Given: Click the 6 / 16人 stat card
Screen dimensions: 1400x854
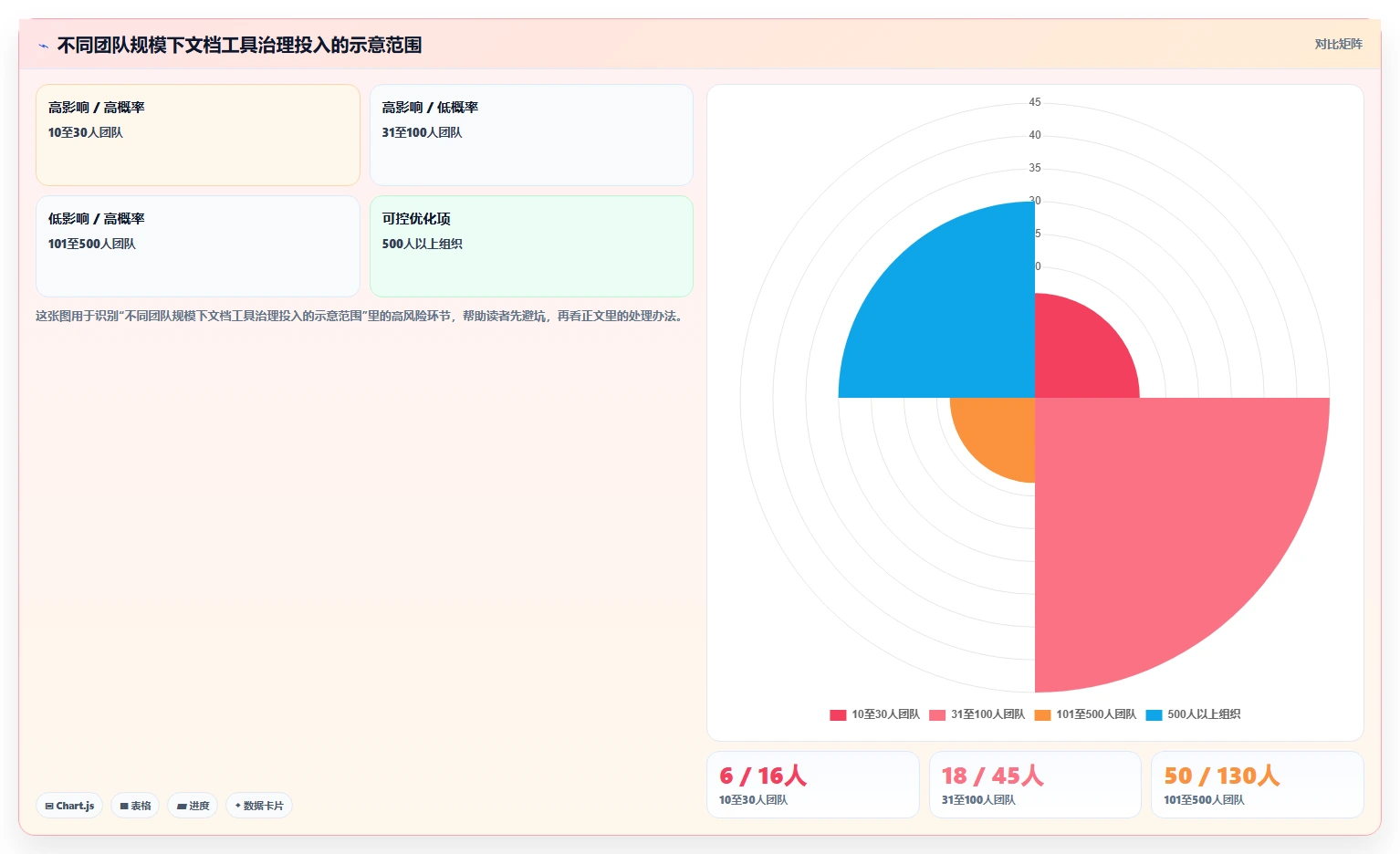Looking at the screenshot, I should [x=813, y=785].
